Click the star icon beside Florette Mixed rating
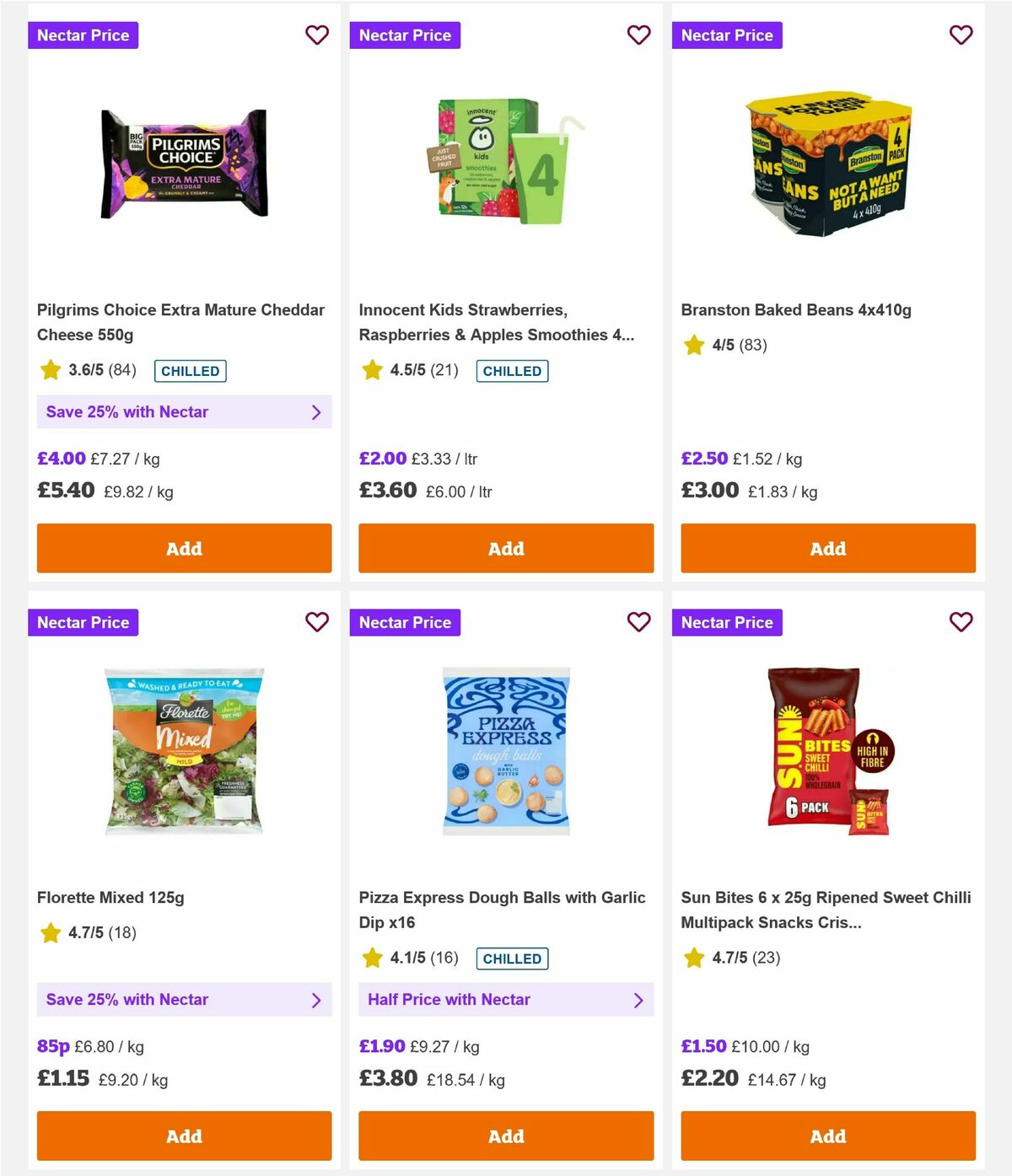1012x1176 pixels. [x=50, y=933]
